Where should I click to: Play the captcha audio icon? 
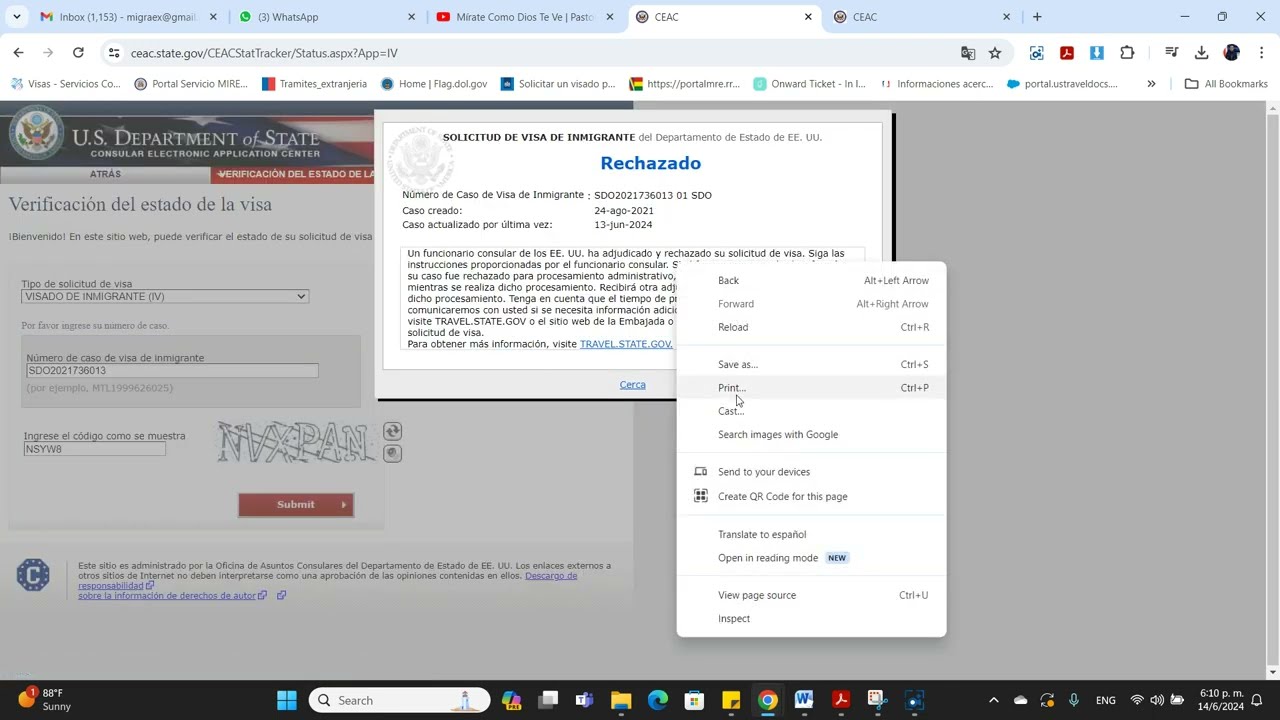[393, 453]
